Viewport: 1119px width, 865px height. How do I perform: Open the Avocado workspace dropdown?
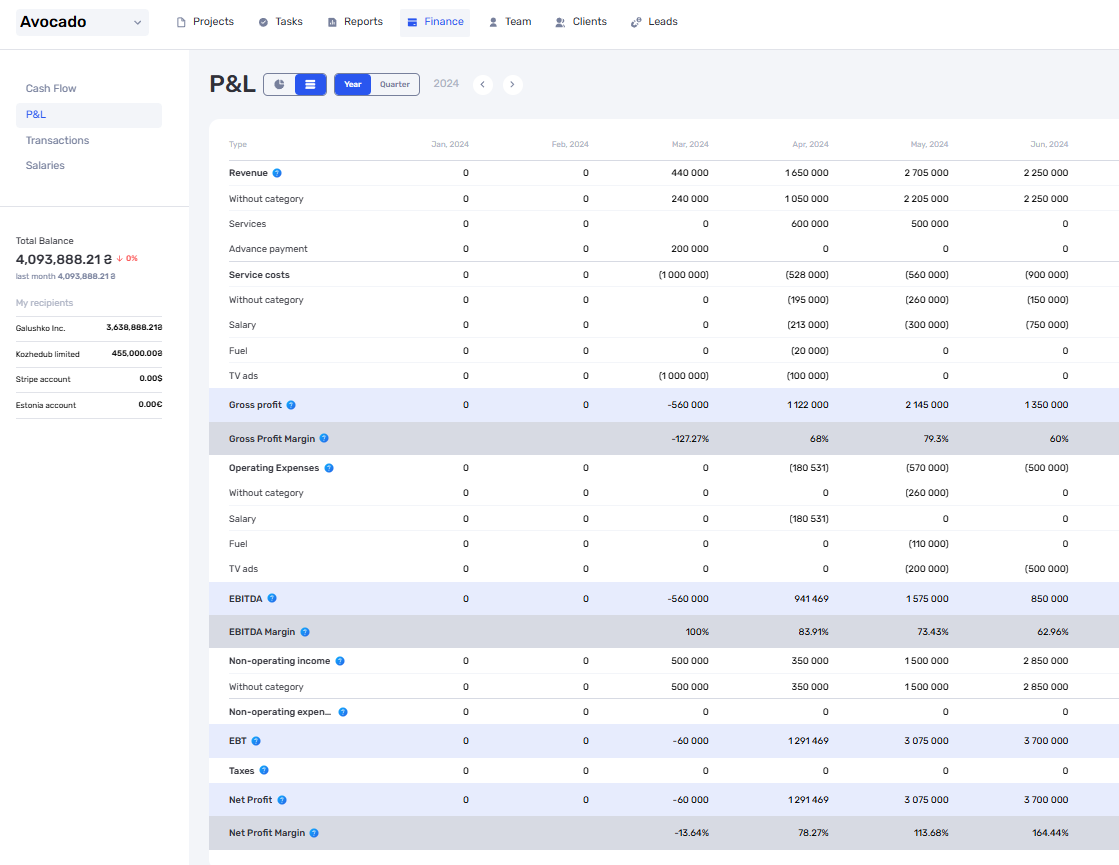pyautogui.click(x=82, y=22)
